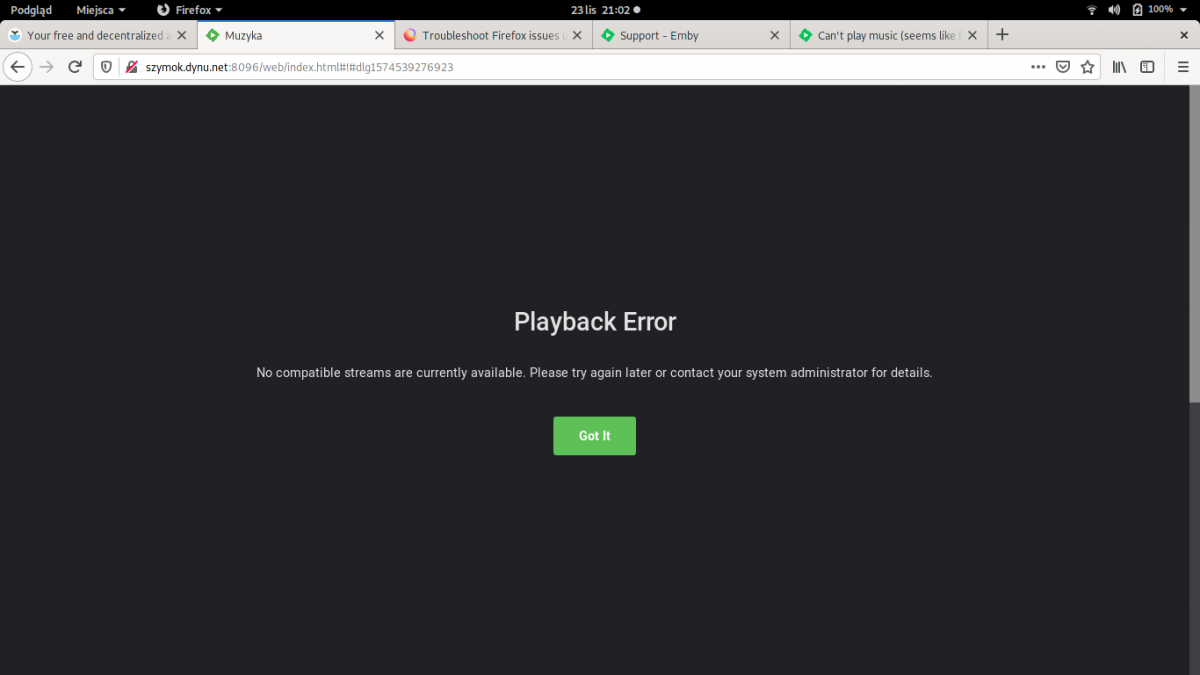Toggle the forward navigation arrow
1200x675 pixels.
46,66
